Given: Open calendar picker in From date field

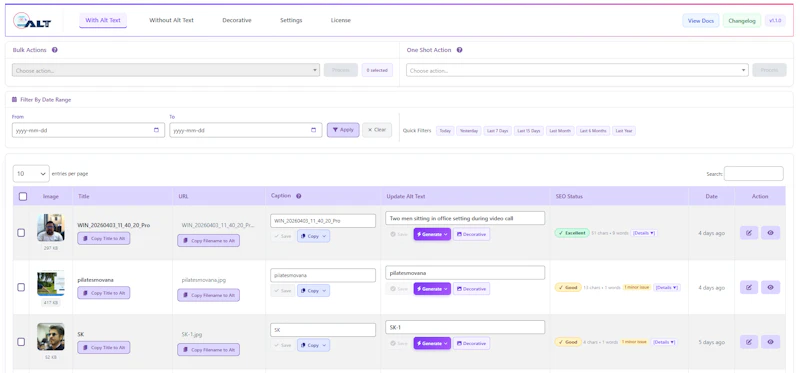Looking at the screenshot, I should click(156, 130).
